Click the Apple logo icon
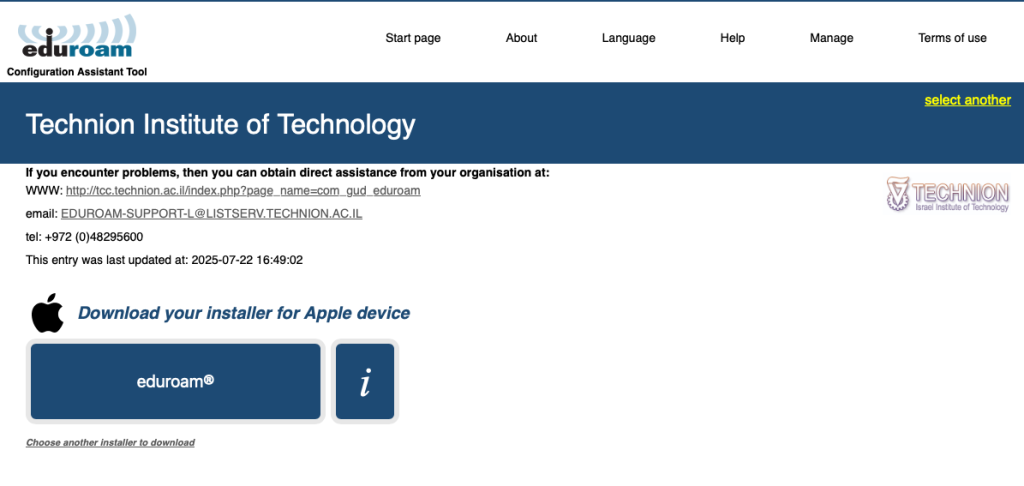The height and width of the screenshot is (486, 1024). click(x=47, y=313)
